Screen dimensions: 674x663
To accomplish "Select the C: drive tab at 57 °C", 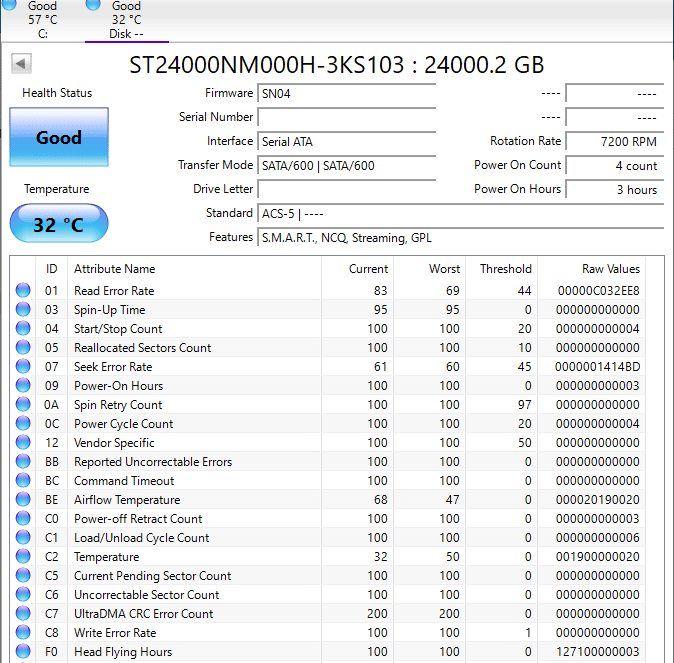I will 42,20.
